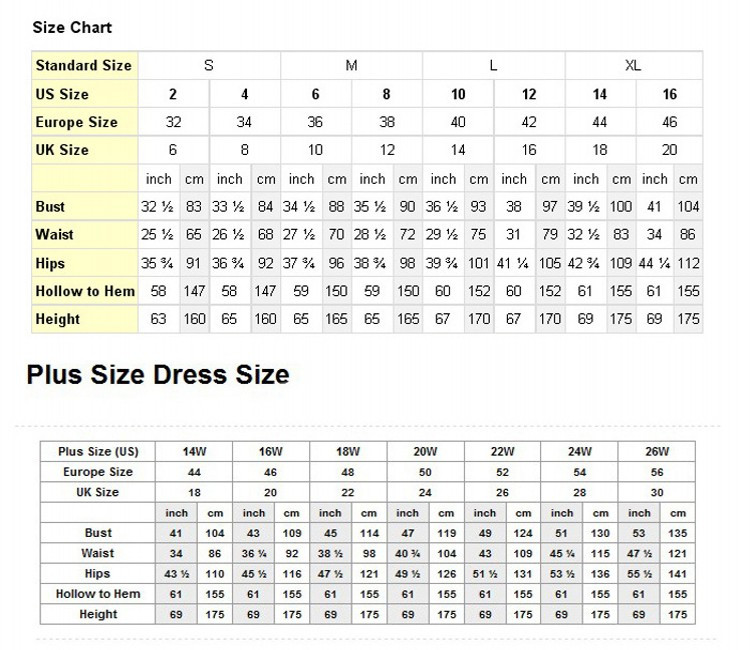Viewport: 750px width, 650px height.
Task: Click Europe Size 56 in plus size table
Action: [x=657, y=472]
